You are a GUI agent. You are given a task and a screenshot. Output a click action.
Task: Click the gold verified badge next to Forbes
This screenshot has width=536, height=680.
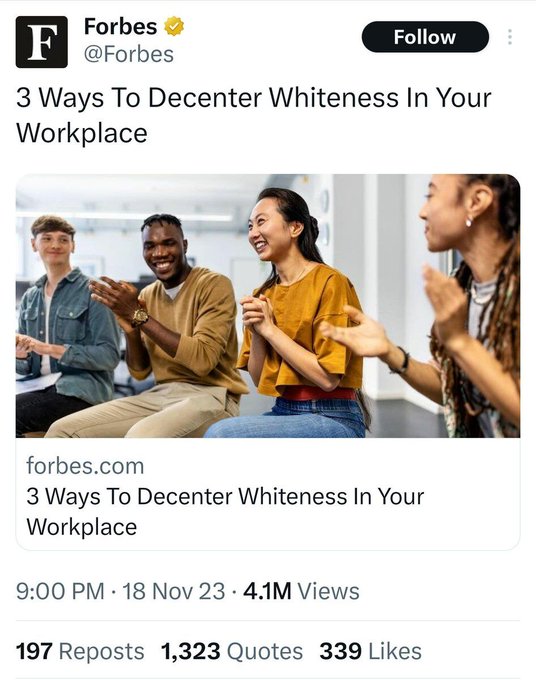point(174,26)
